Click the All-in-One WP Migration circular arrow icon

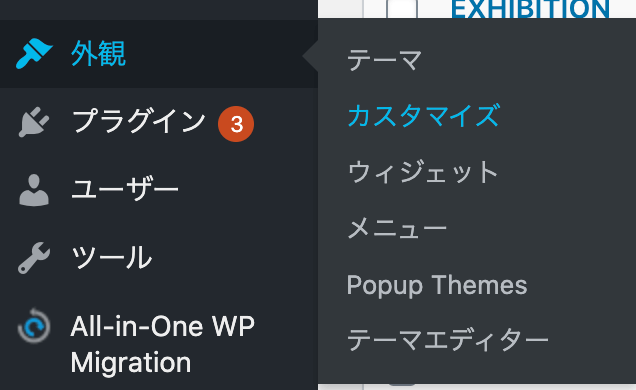[x=34, y=326]
